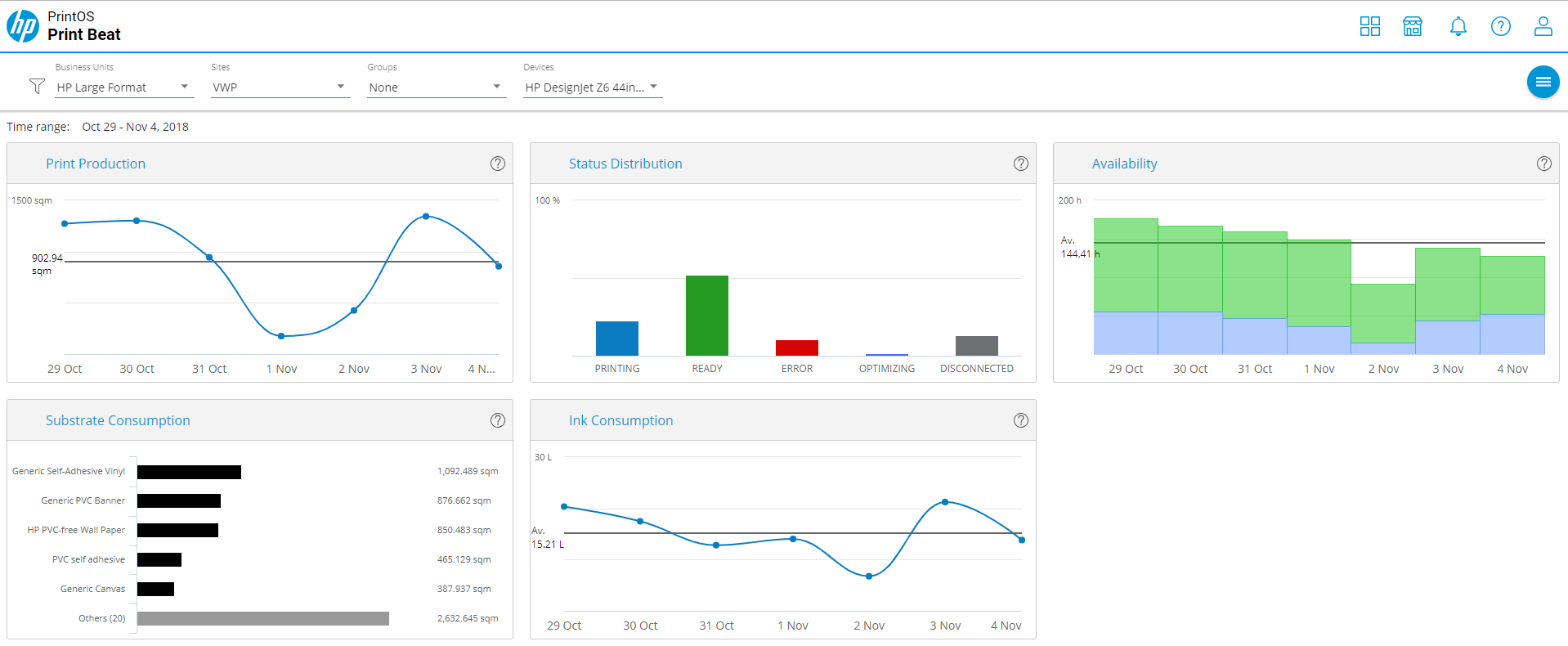The height and width of the screenshot is (646, 1568).
Task: Click the 29 Oct point on Ink Consumption
Action: point(564,507)
